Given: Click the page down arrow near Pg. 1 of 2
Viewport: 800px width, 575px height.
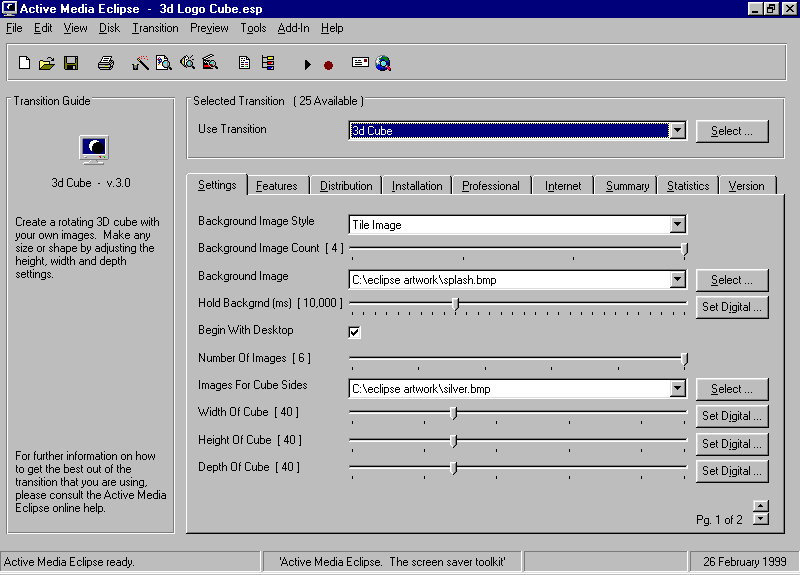Looking at the screenshot, I should [760, 519].
